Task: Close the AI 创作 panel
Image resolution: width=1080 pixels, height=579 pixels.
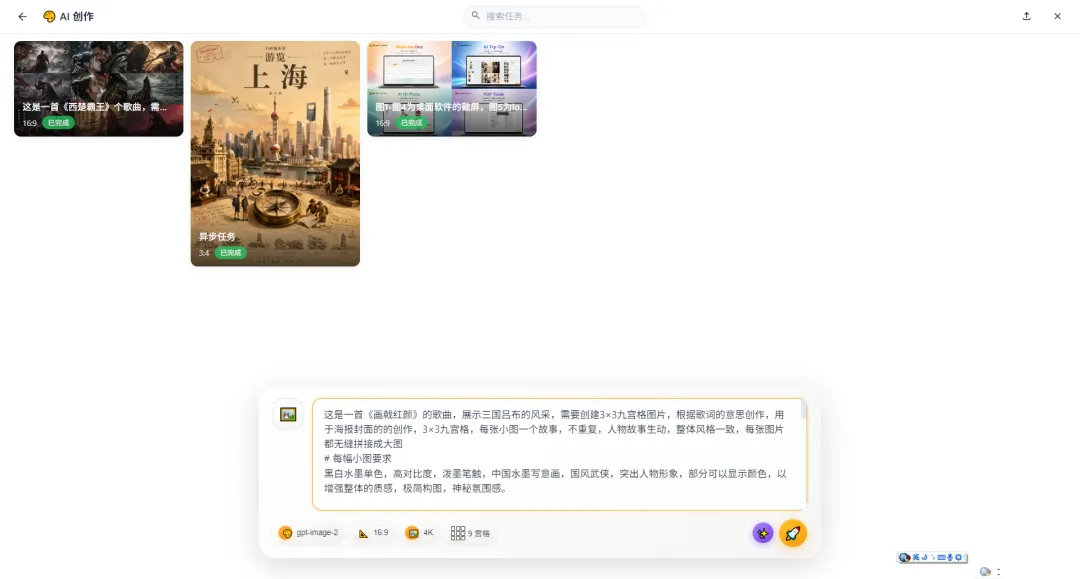Action: [x=1057, y=16]
